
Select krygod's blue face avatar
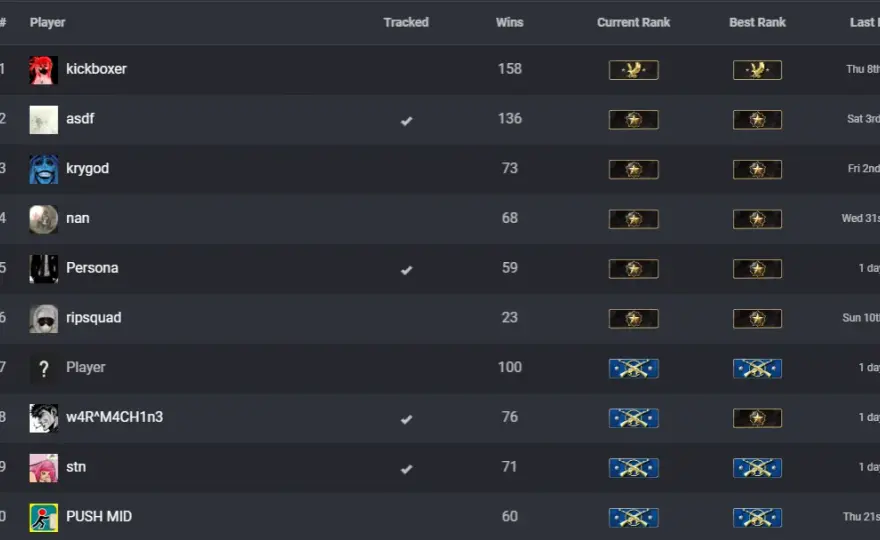click(x=43, y=170)
